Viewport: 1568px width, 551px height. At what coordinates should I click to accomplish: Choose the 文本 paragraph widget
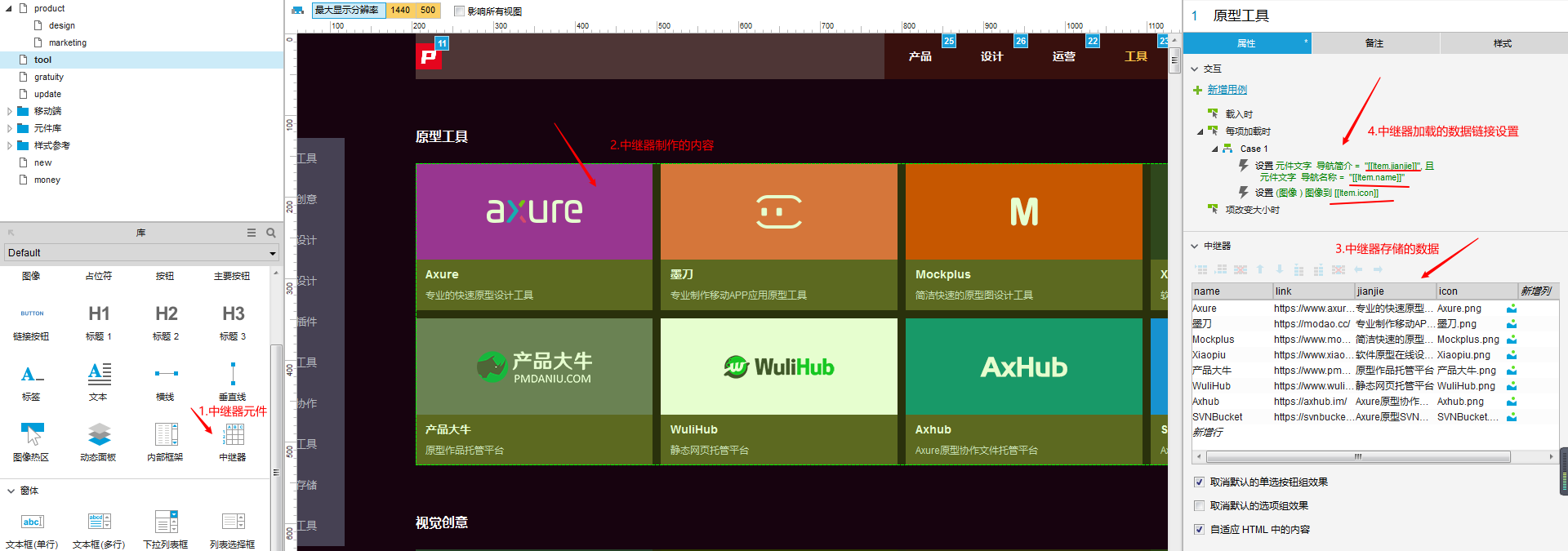pos(99,382)
